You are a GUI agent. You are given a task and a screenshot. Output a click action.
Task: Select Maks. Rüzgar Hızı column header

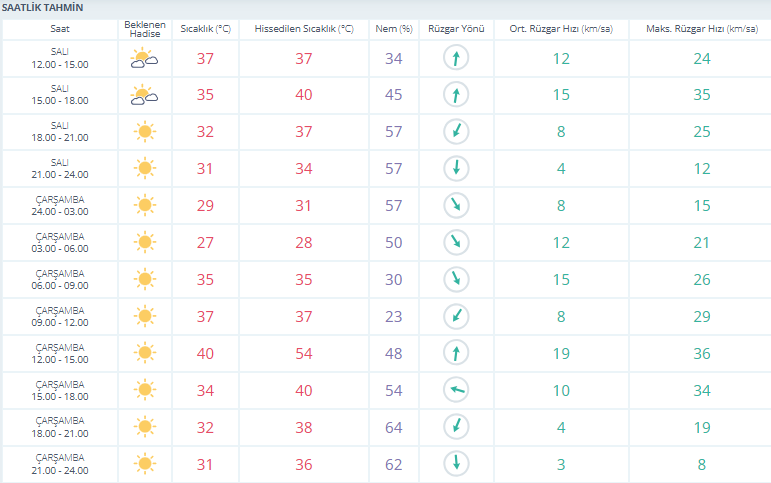point(702,29)
